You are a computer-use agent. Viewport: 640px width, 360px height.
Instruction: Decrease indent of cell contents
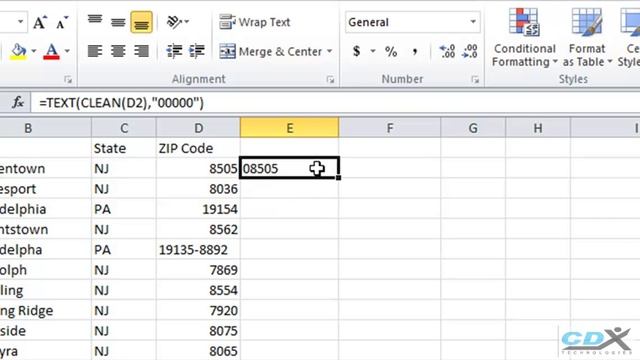(174, 51)
